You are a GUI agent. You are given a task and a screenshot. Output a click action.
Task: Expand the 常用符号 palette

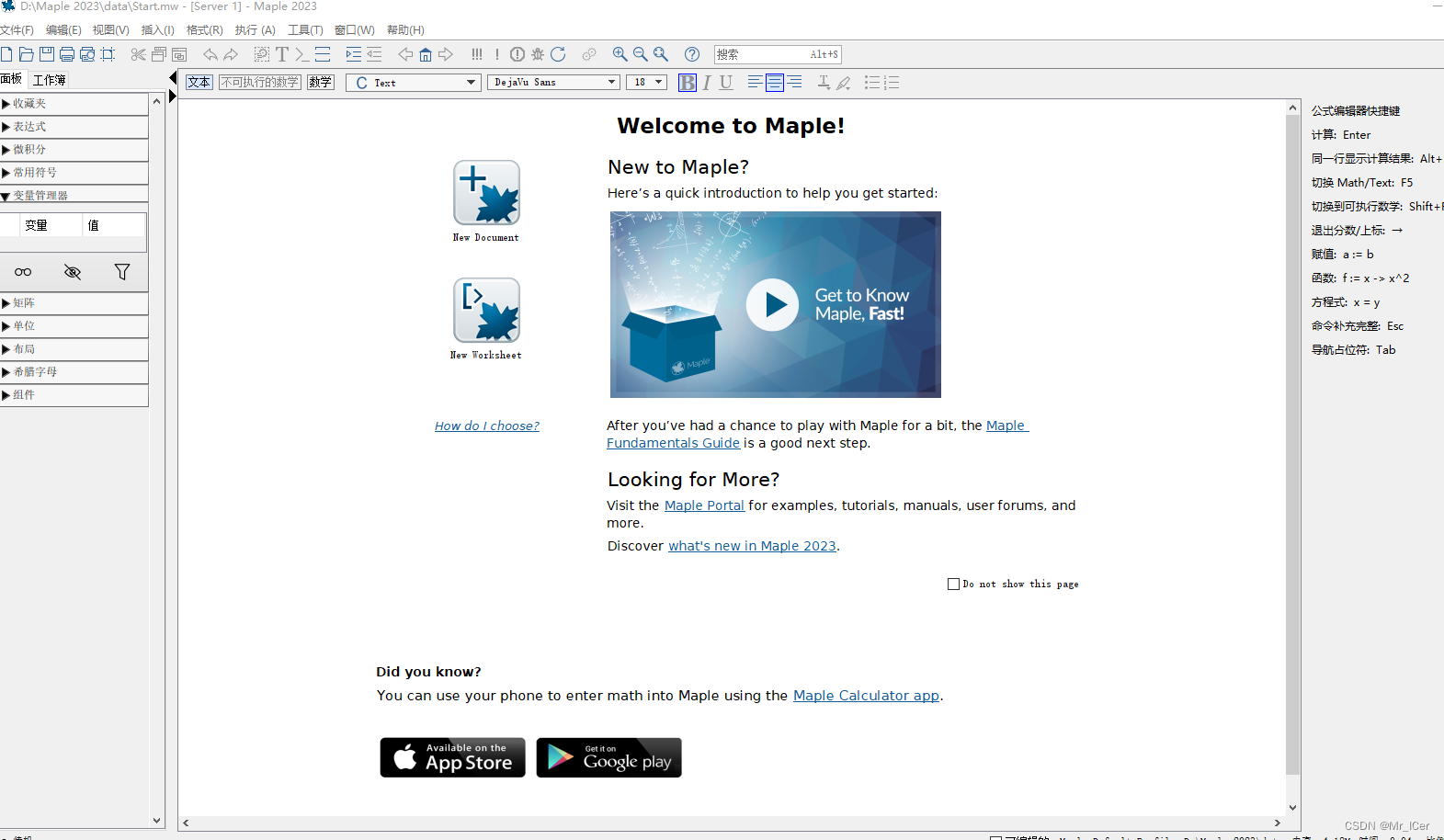click(74, 173)
